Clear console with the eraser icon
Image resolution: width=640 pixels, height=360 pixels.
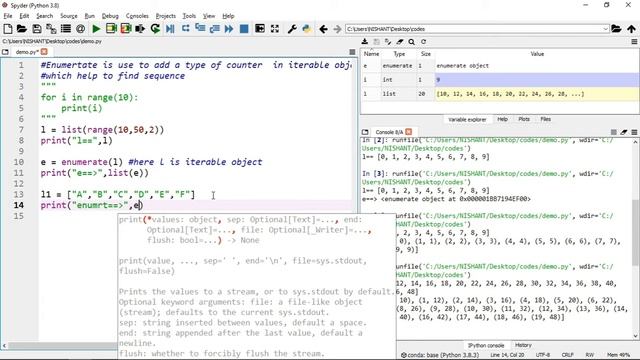[x=624, y=132]
